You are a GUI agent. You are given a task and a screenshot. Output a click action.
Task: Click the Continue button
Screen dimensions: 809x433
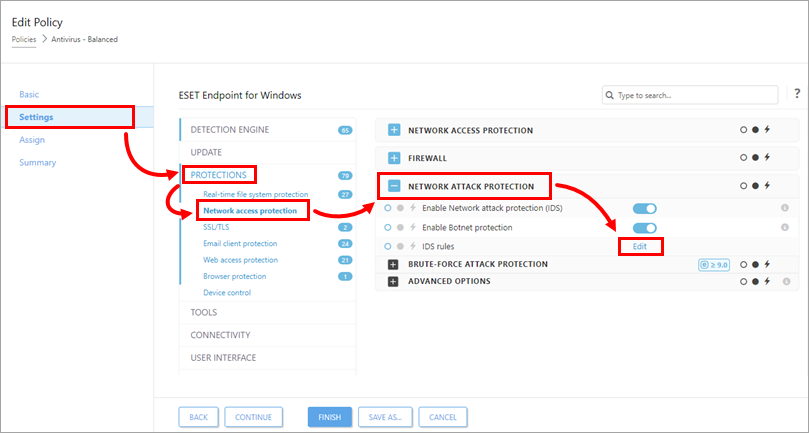pyautogui.click(x=253, y=417)
